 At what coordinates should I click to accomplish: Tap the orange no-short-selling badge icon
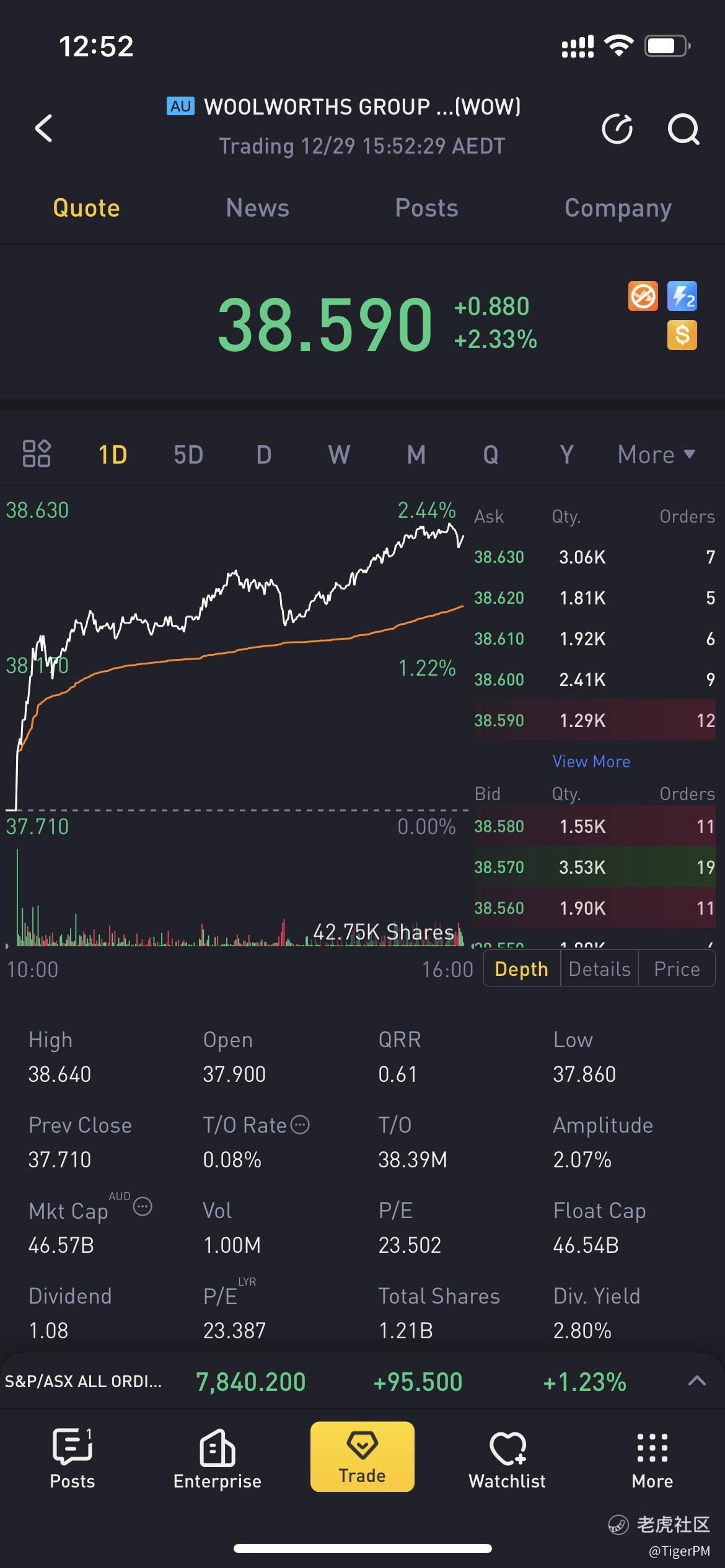click(x=643, y=296)
